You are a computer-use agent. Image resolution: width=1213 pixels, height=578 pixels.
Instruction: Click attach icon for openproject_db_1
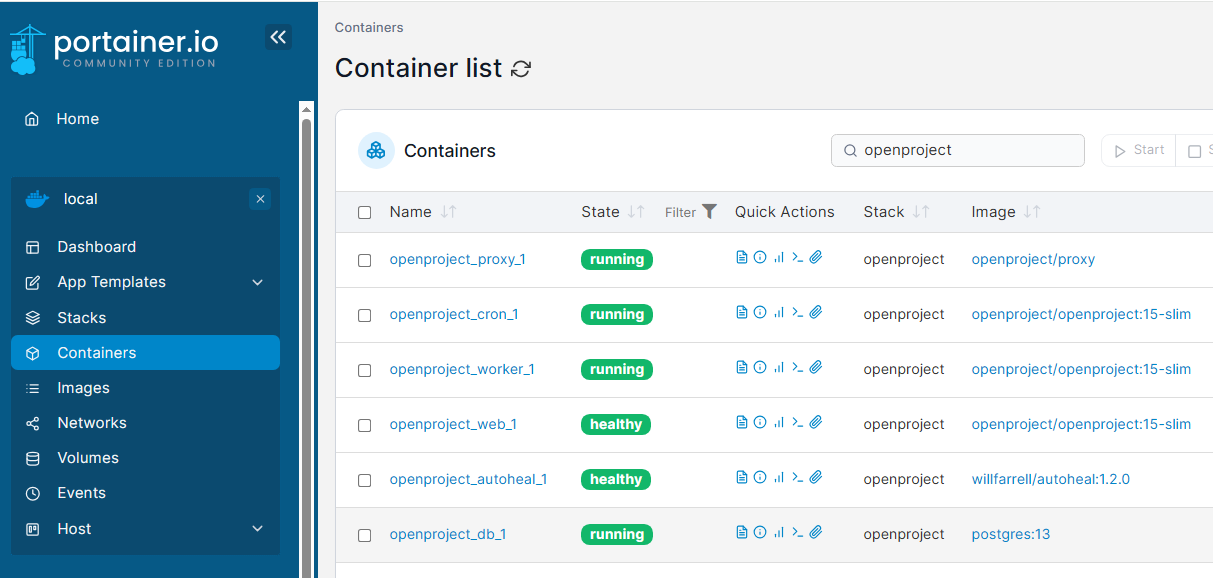point(816,533)
